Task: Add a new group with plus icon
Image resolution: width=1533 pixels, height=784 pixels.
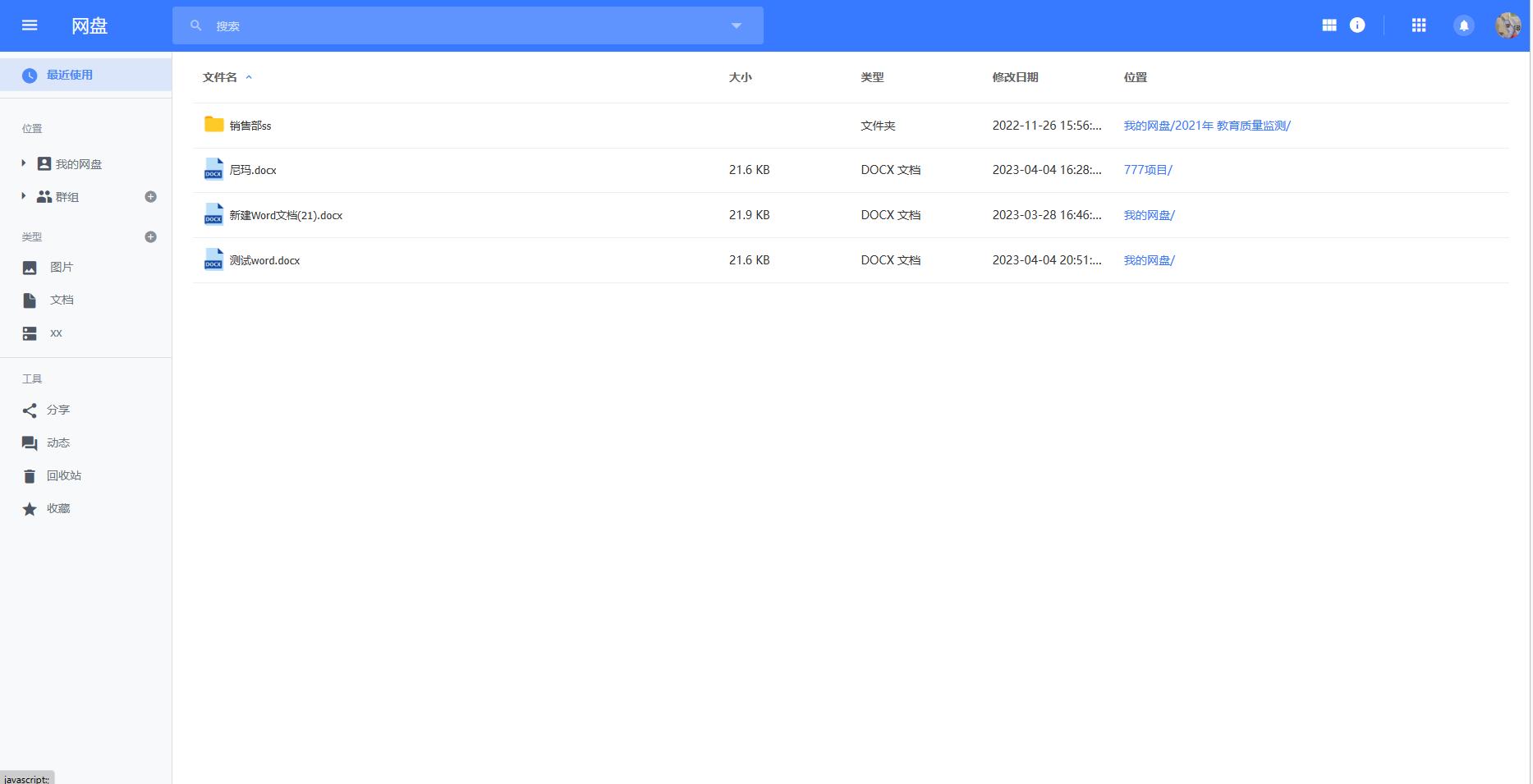Action: [x=150, y=197]
